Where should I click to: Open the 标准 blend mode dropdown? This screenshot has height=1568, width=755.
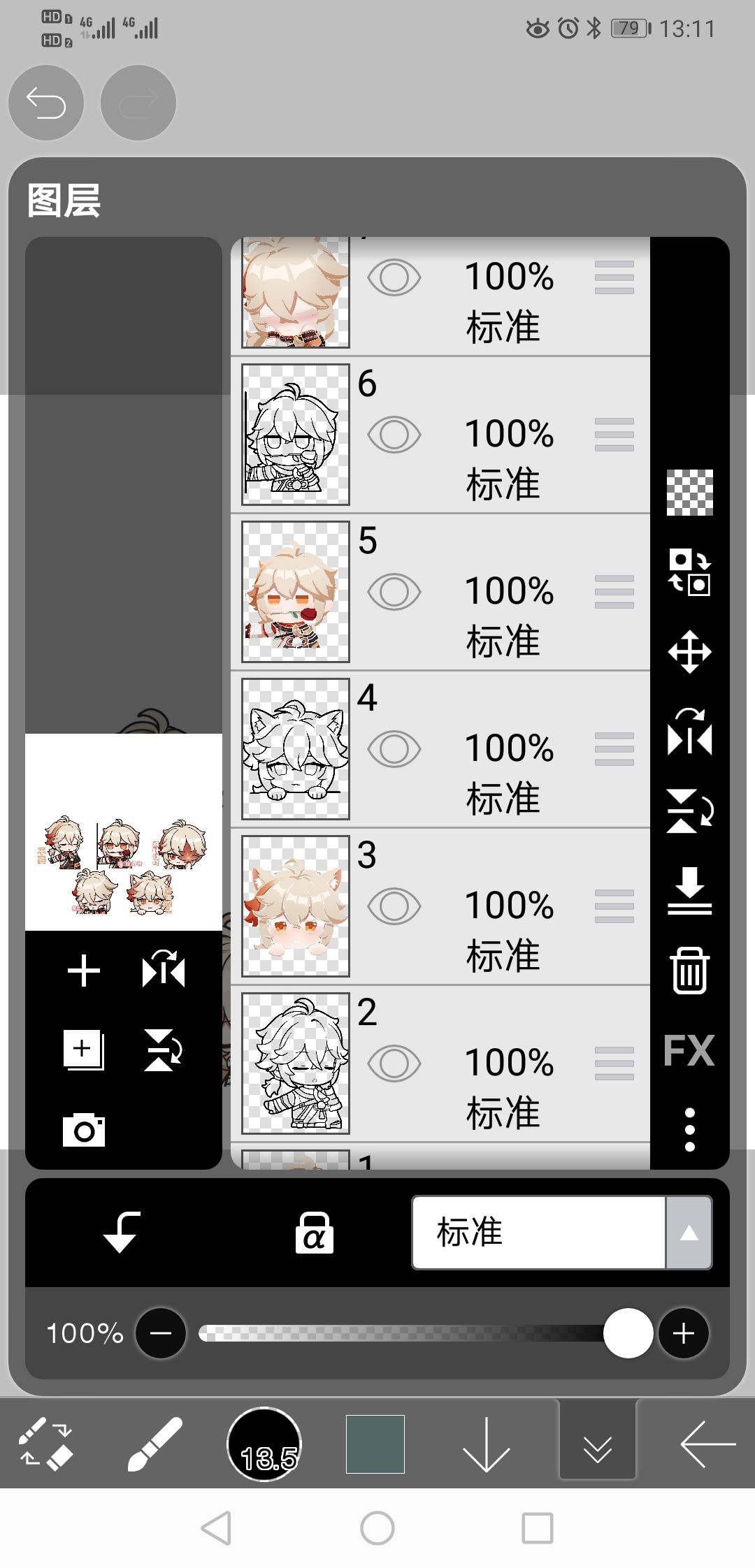coord(562,1233)
